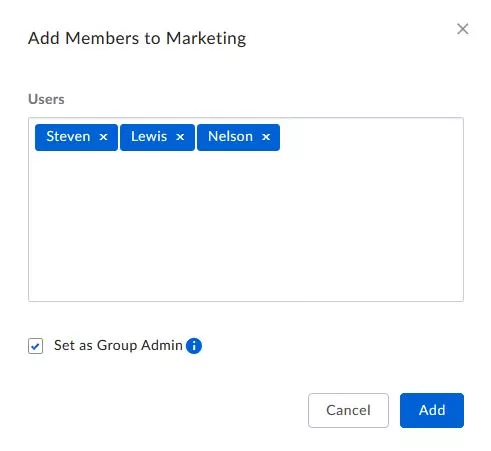
Task: Select the Nelson user chip
Action: click(230, 137)
